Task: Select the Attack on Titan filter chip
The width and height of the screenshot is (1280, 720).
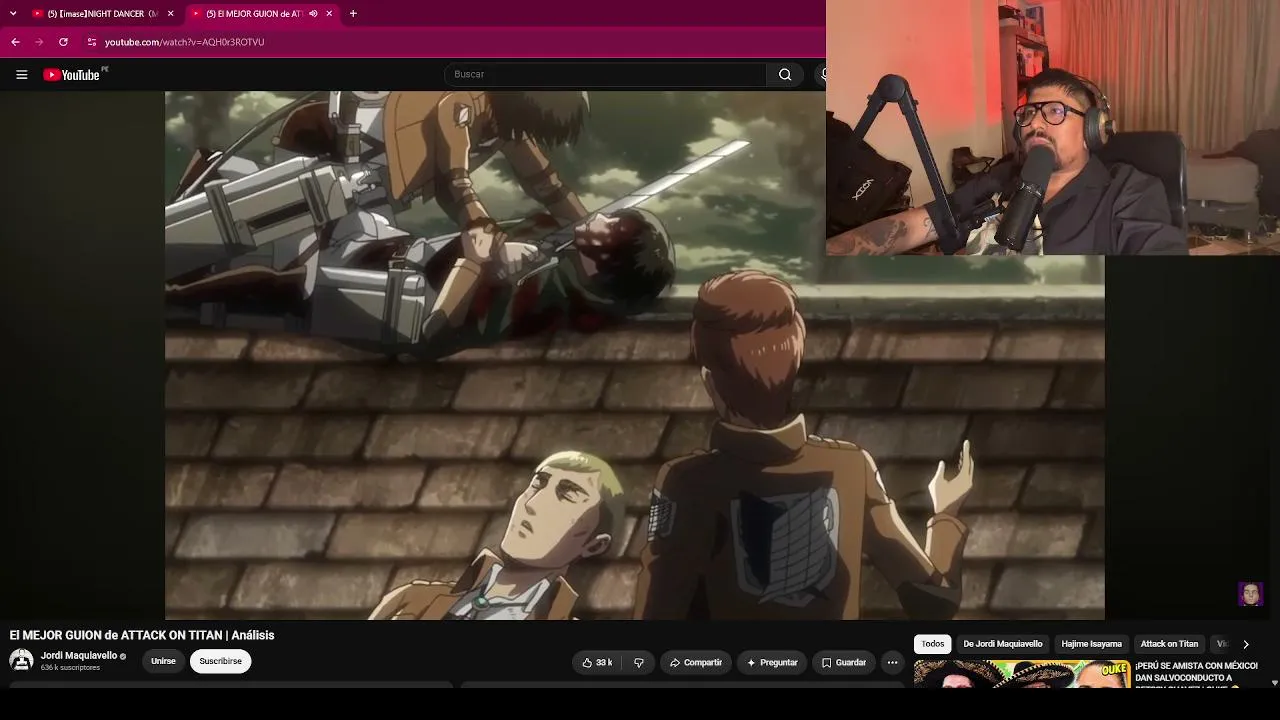Action: coord(1169,644)
